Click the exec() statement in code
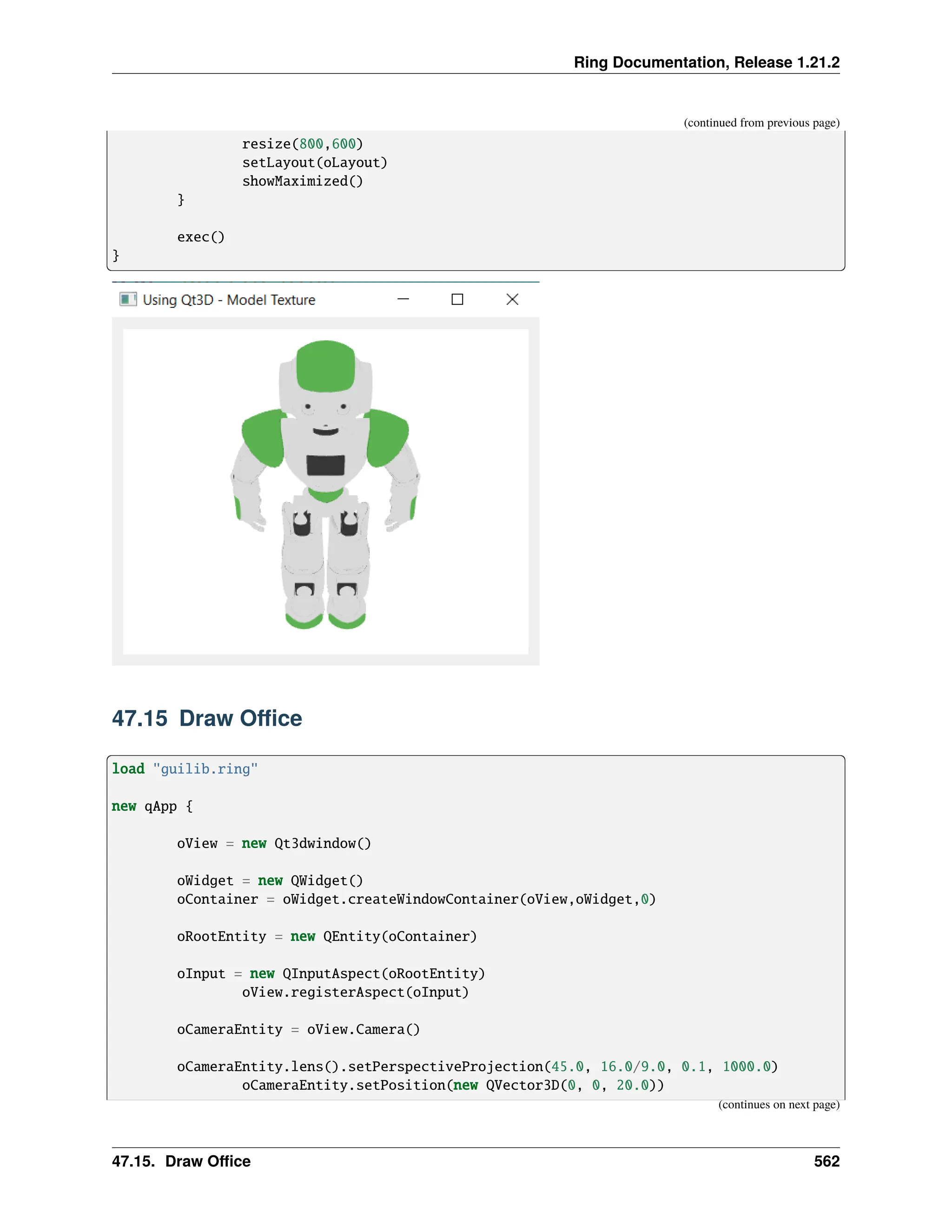 (201, 237)
